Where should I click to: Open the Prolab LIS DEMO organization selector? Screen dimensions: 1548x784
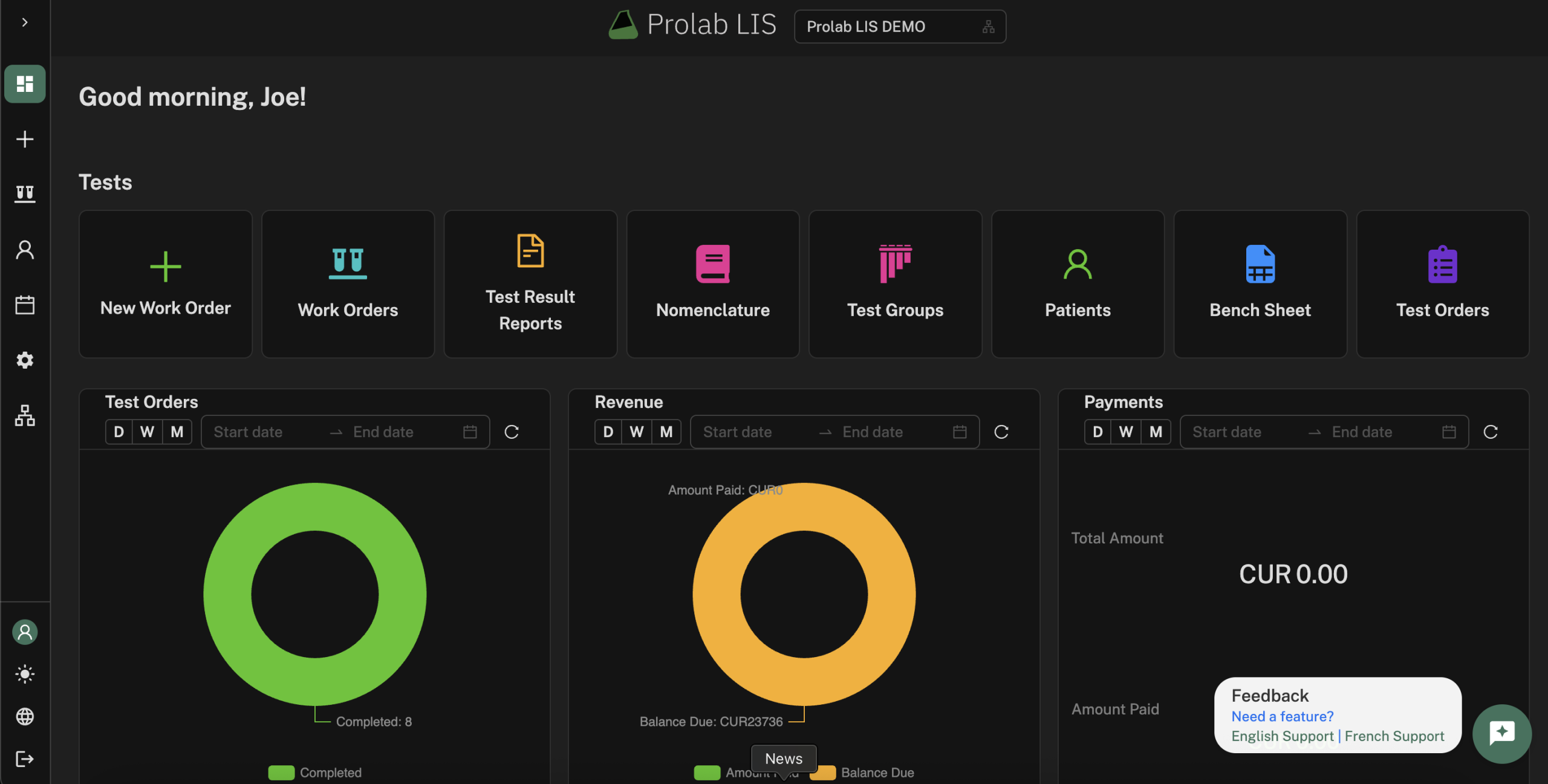point(899,27)
